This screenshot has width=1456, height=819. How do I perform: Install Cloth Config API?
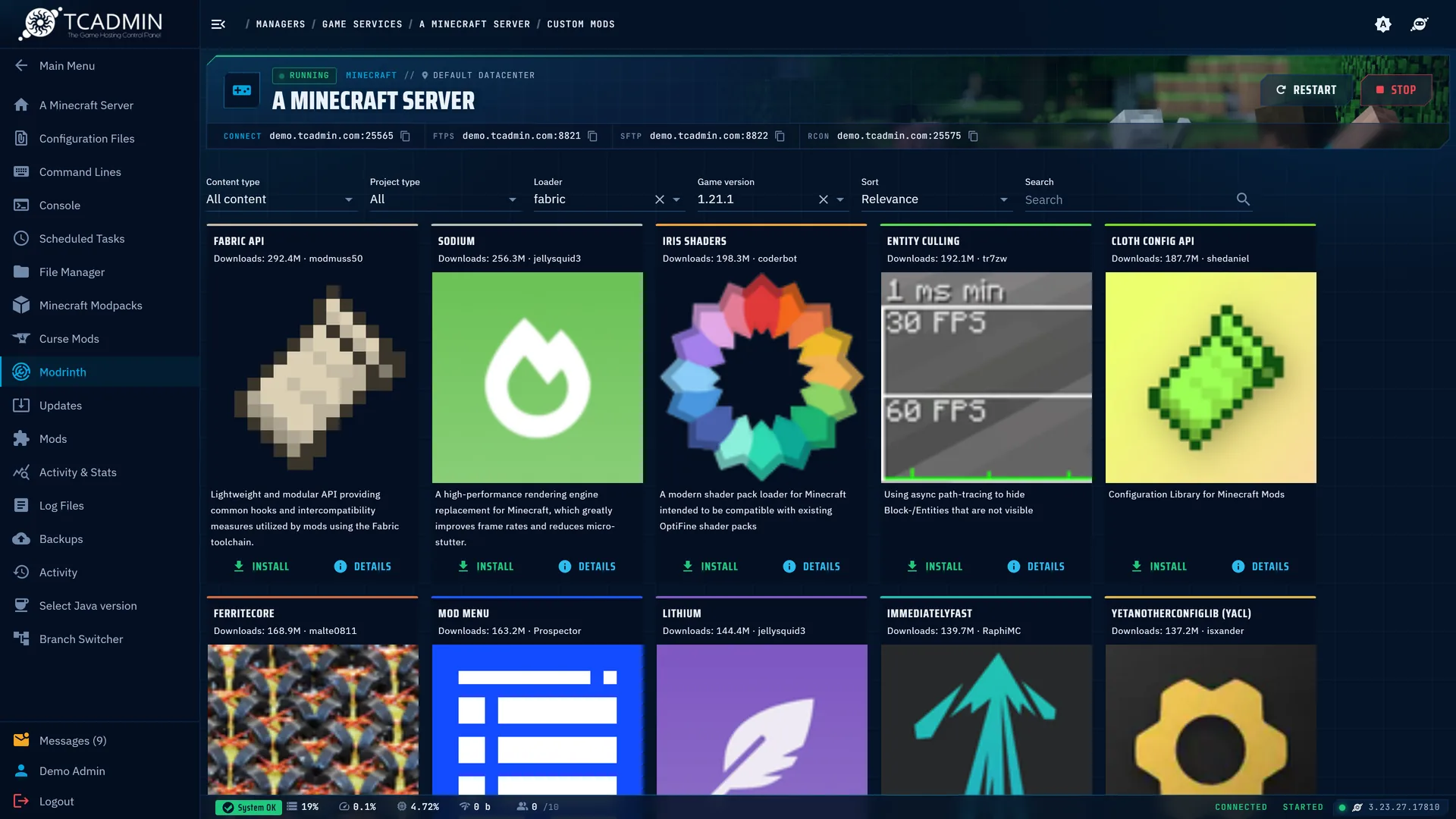1159,566
